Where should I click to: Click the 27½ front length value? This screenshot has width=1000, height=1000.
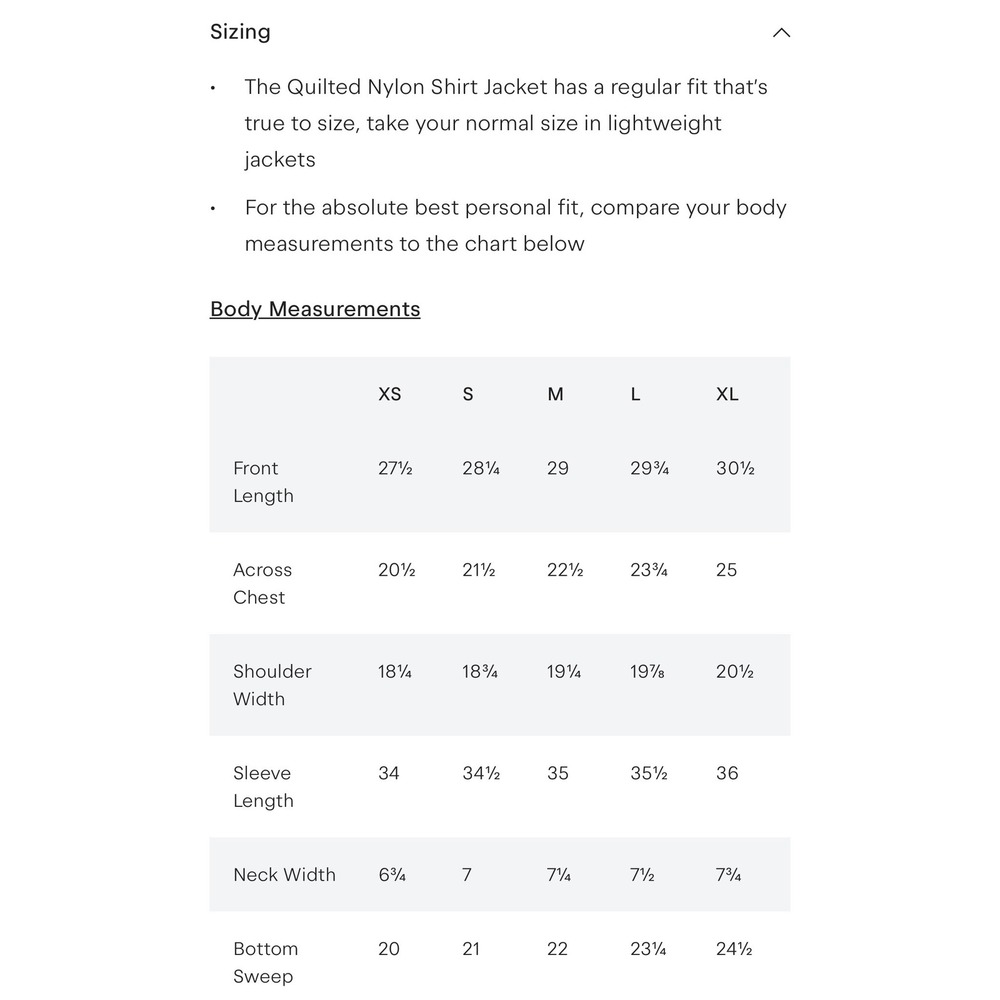click(x=395, y=468)
